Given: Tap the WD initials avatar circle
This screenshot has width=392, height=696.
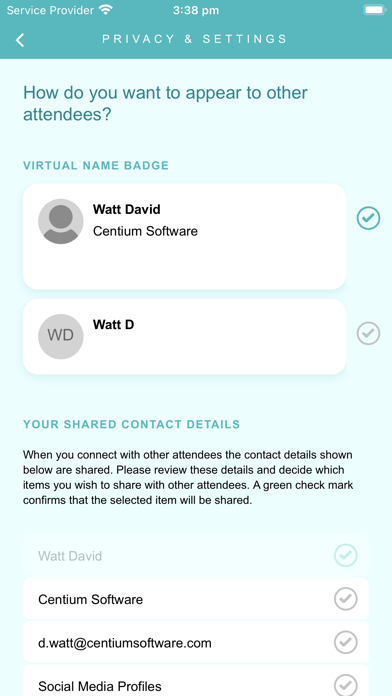Looking at the screenshot, I should (x=61, y=336).
